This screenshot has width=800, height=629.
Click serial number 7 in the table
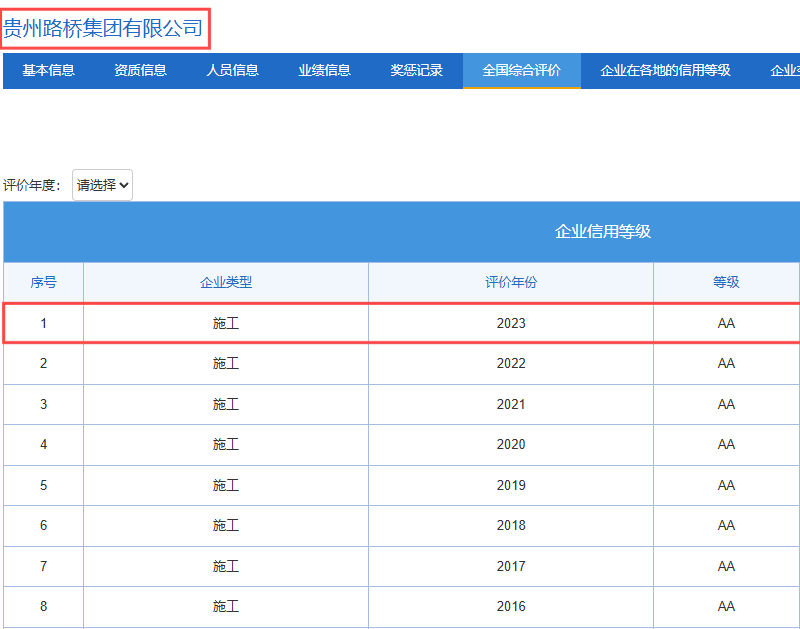coord(43,566)
